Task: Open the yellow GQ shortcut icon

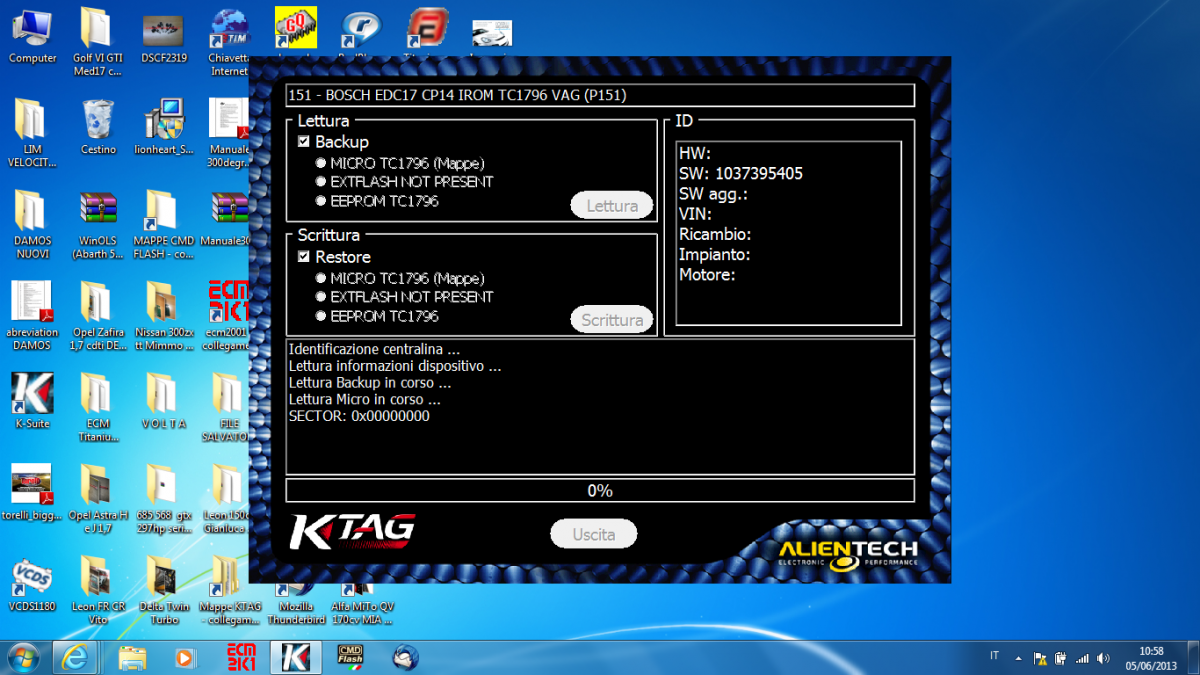Action: 296,27
